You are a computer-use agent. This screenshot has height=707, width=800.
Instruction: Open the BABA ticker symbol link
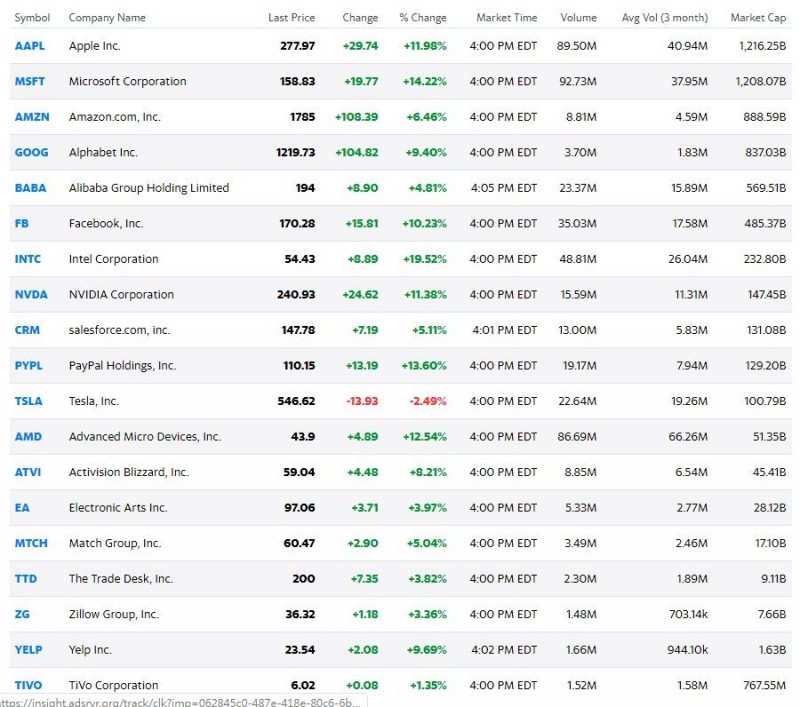point(31,188)
